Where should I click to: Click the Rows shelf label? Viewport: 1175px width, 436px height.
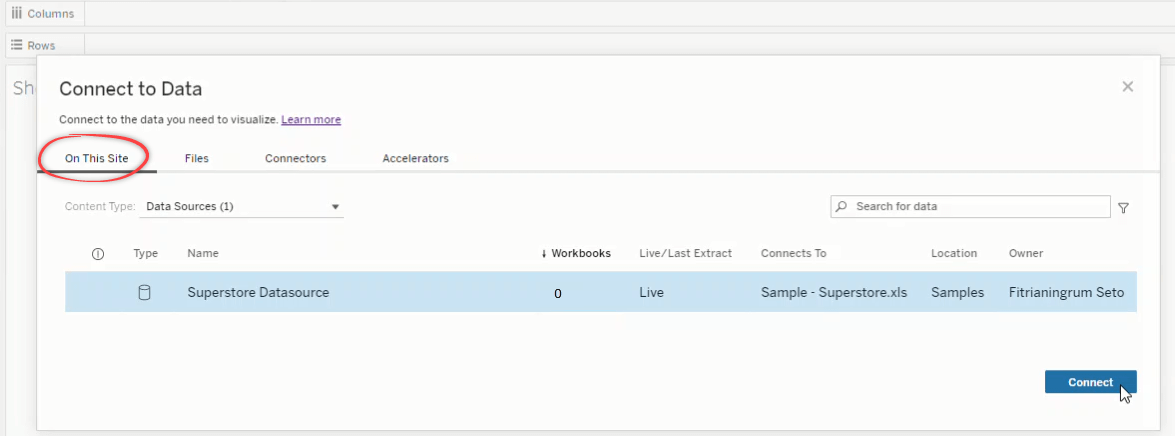click(41, 45)
